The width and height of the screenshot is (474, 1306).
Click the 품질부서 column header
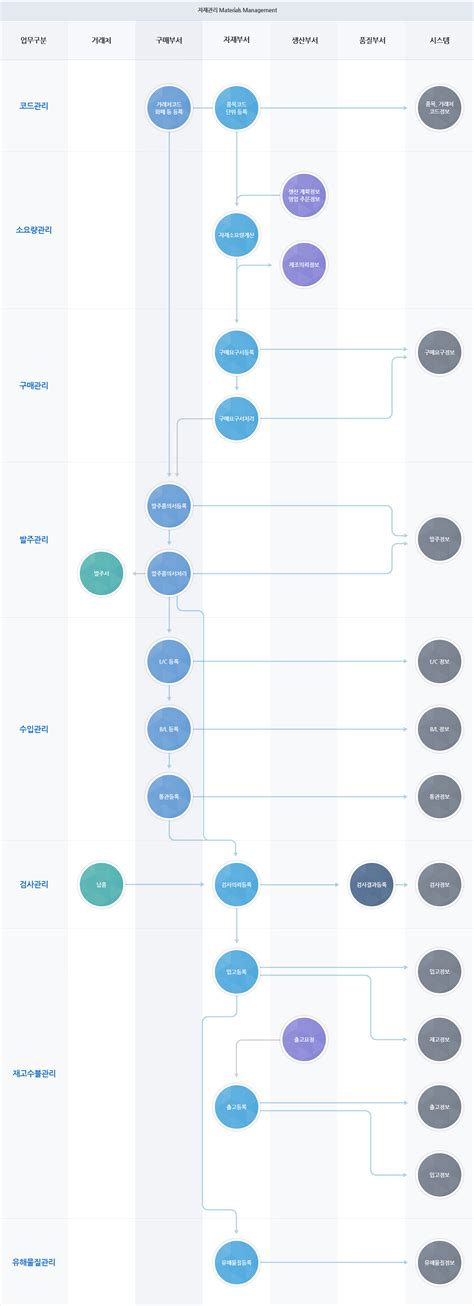373,41
